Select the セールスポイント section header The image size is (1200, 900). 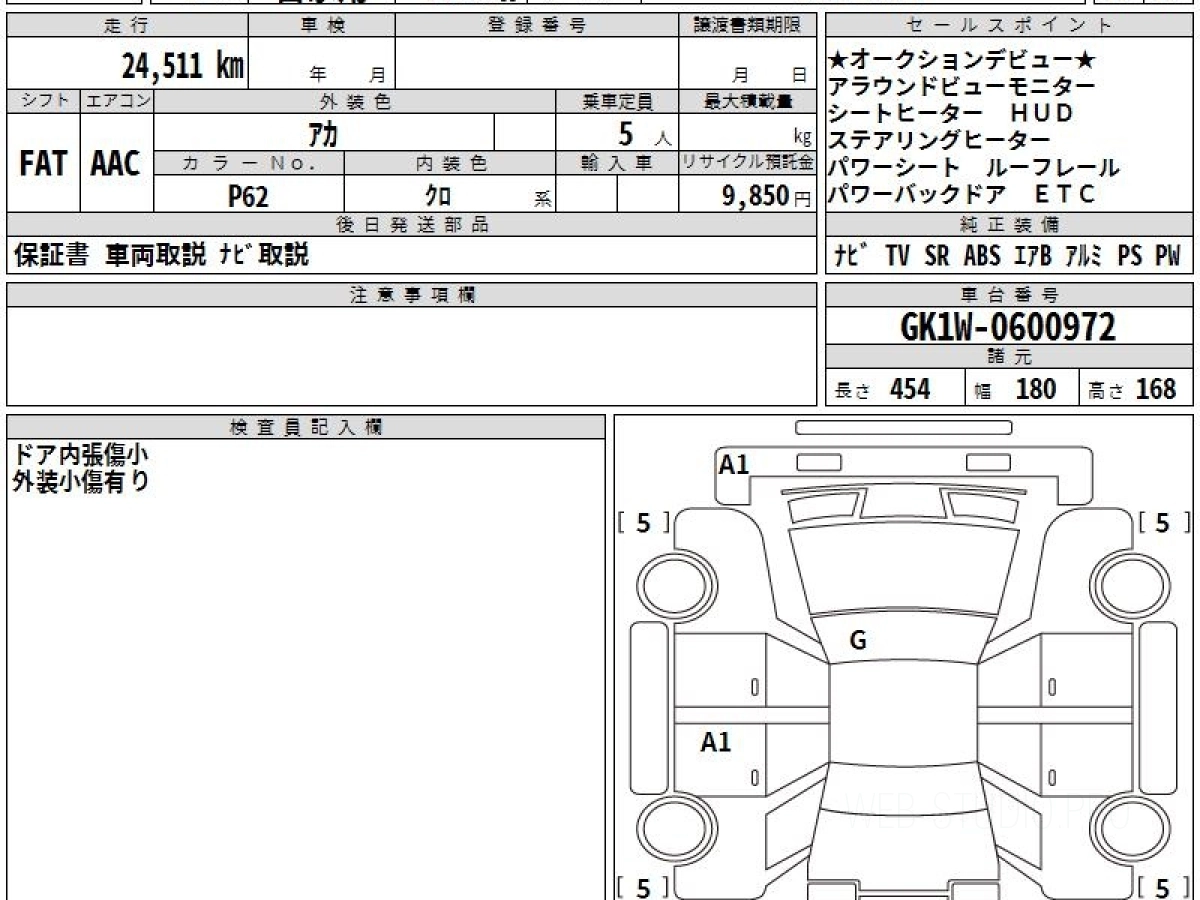coord(1010,26)
